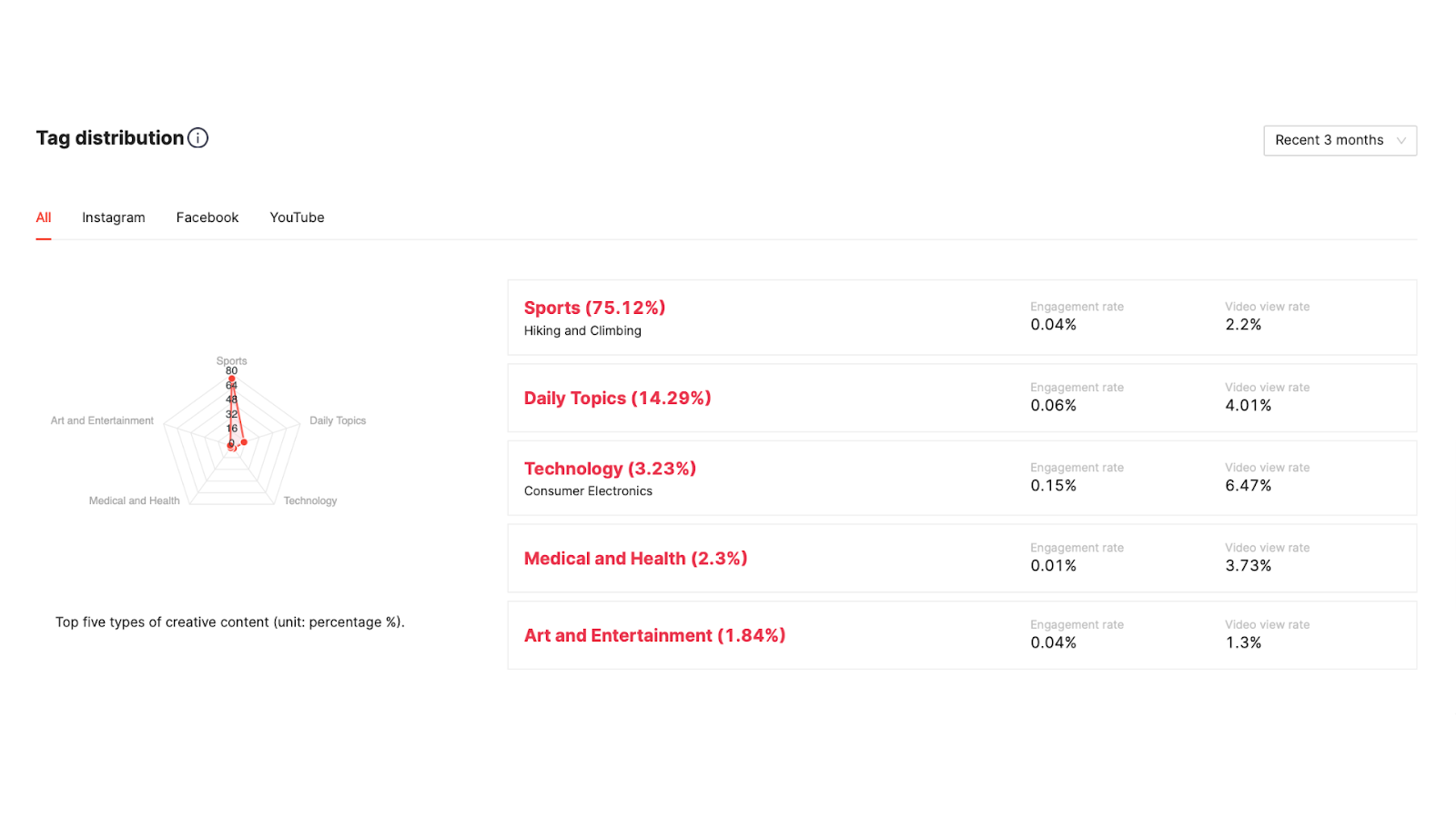Click the Medical and Health radar label

point(134,500)
